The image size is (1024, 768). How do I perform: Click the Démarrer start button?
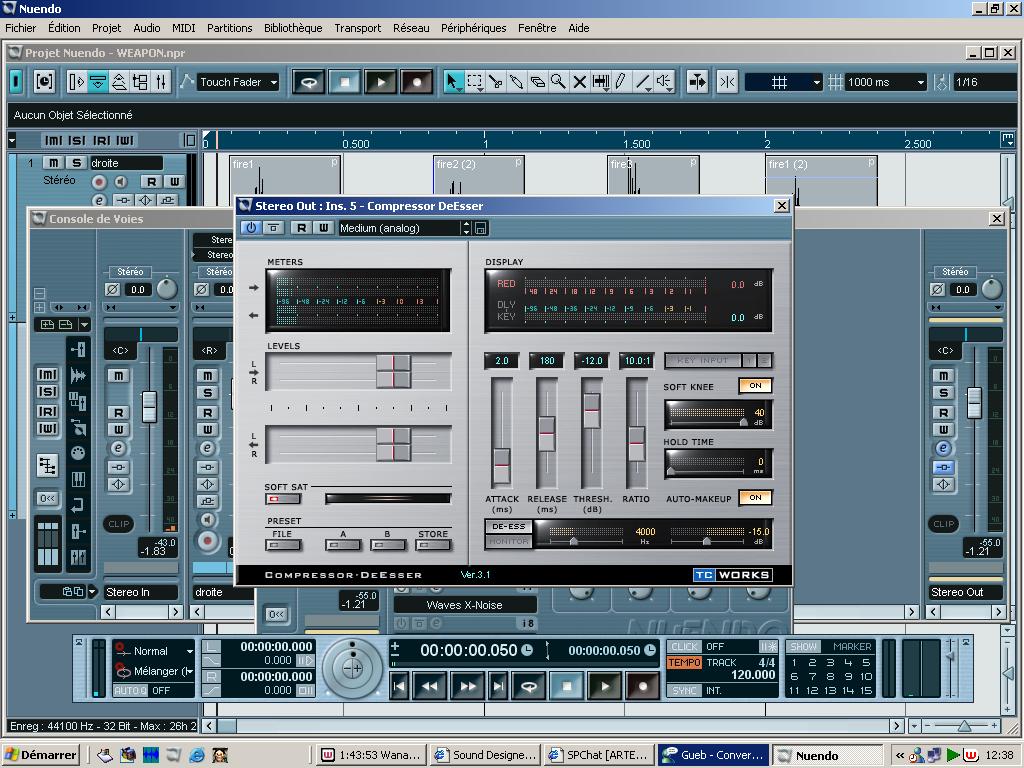tap(41, 755)
